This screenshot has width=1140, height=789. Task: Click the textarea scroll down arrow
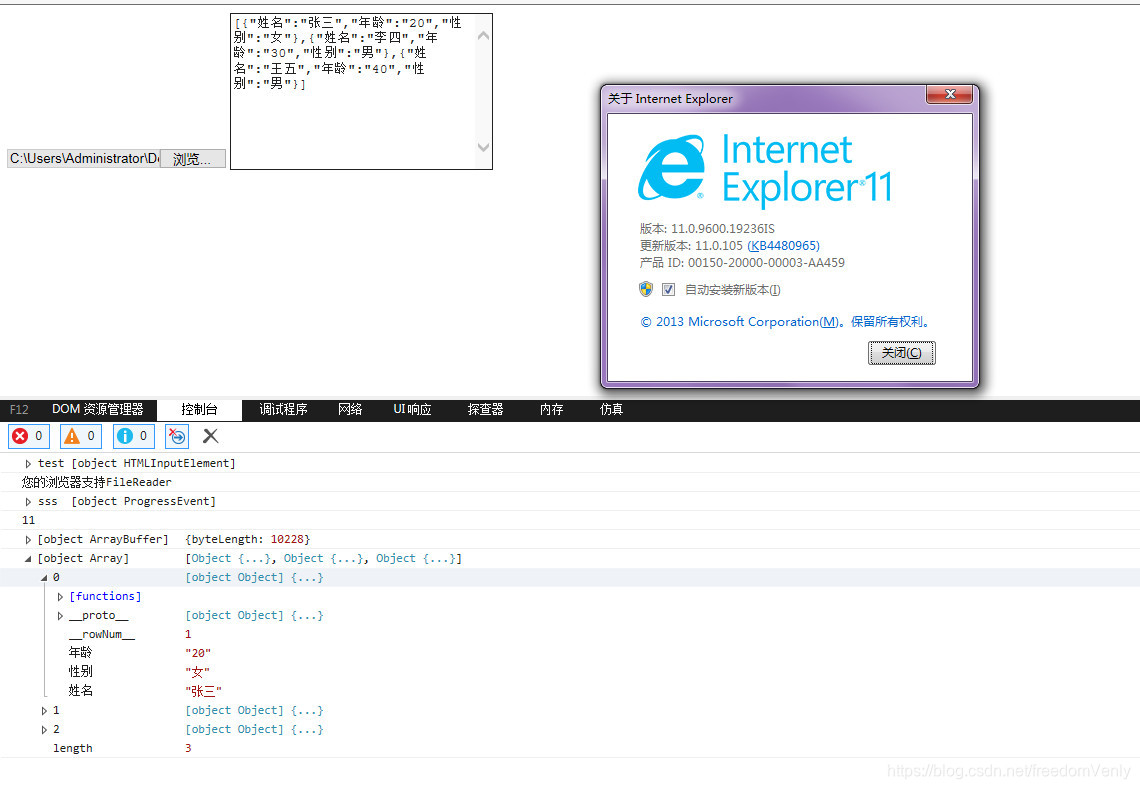[x=483, y=148]
